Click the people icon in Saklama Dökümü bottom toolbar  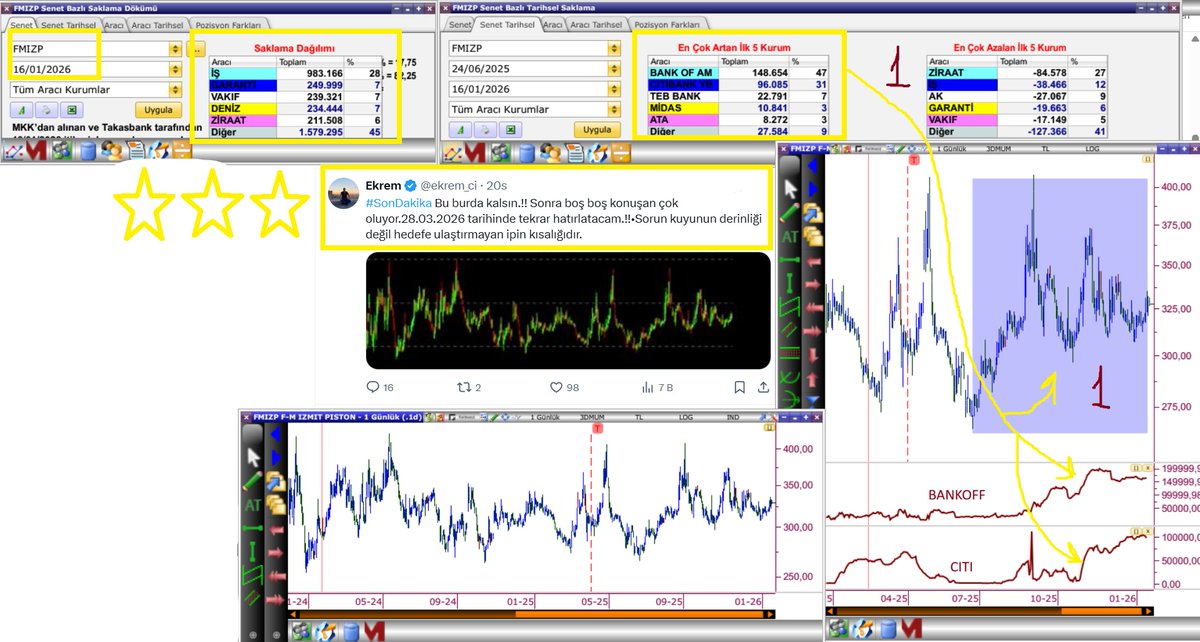pos(112,150)
